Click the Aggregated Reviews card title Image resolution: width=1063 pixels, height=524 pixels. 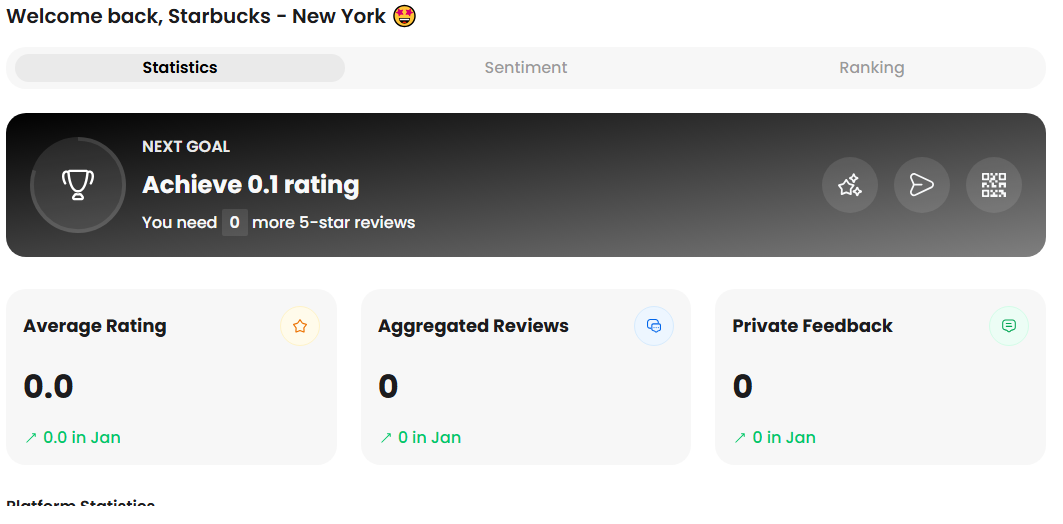(x=473, y=326)
